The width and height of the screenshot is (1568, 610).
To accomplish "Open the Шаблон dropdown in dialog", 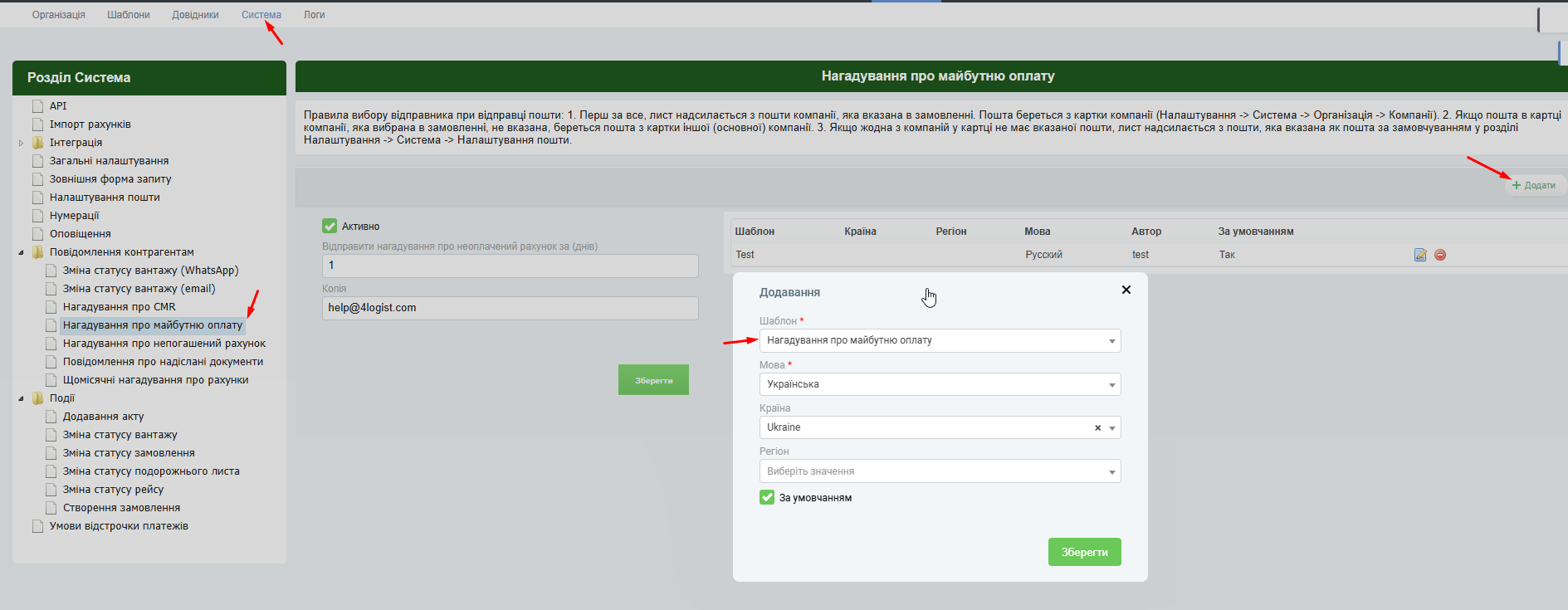I will (x=939, y=340).
